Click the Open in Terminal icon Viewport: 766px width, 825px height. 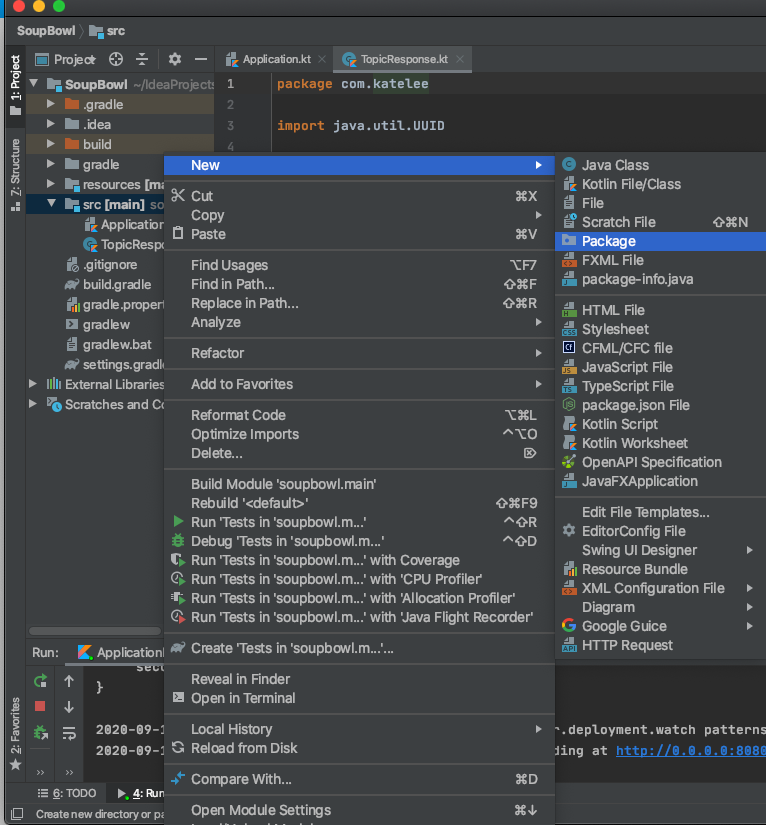click(178, 698)
